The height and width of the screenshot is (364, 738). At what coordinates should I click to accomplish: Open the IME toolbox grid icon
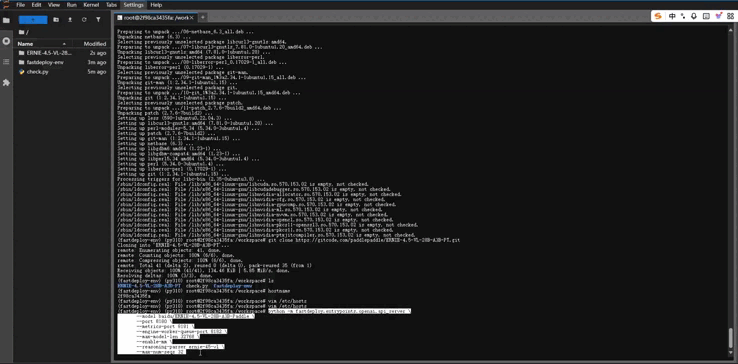730,16
